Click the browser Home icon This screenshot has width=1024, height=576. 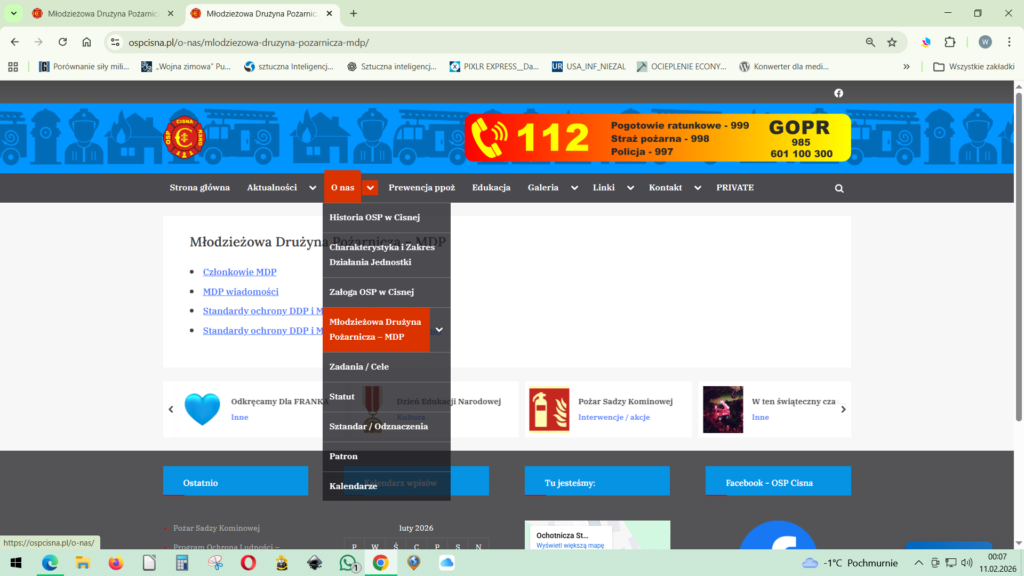point(87,42)
